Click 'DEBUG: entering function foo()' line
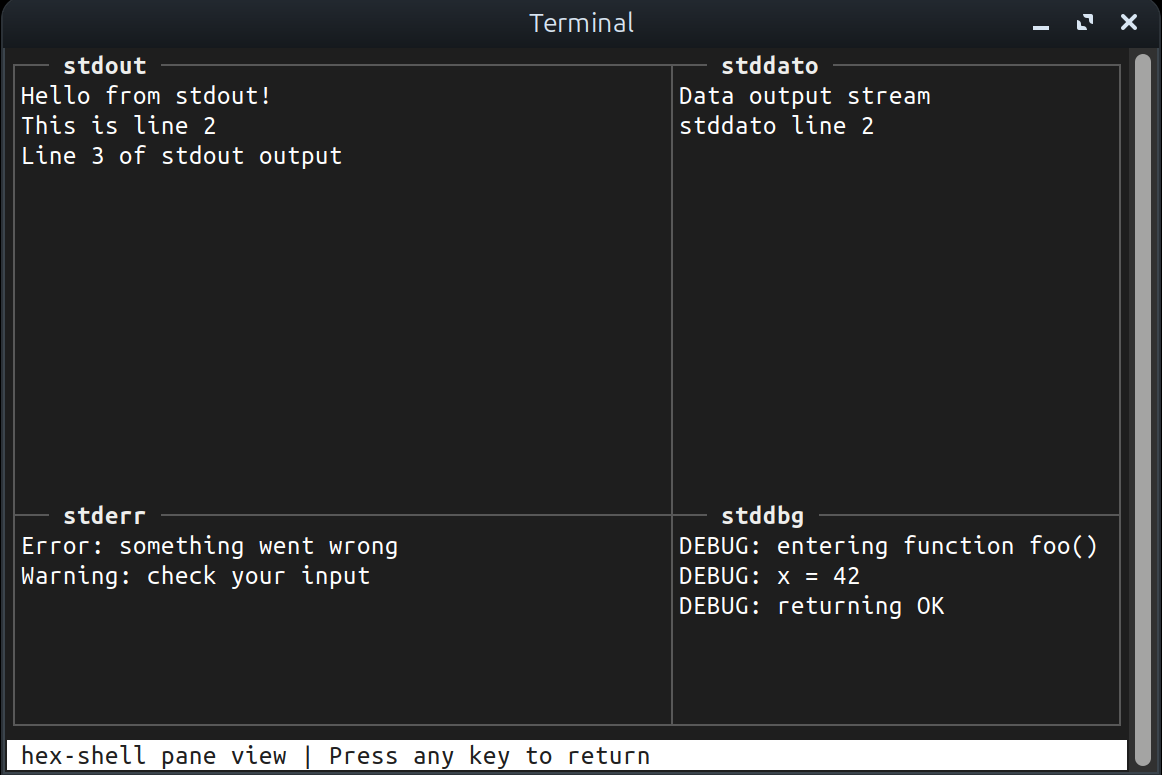The height and width of the screenshot is (775, 1162). coord(888,546)
